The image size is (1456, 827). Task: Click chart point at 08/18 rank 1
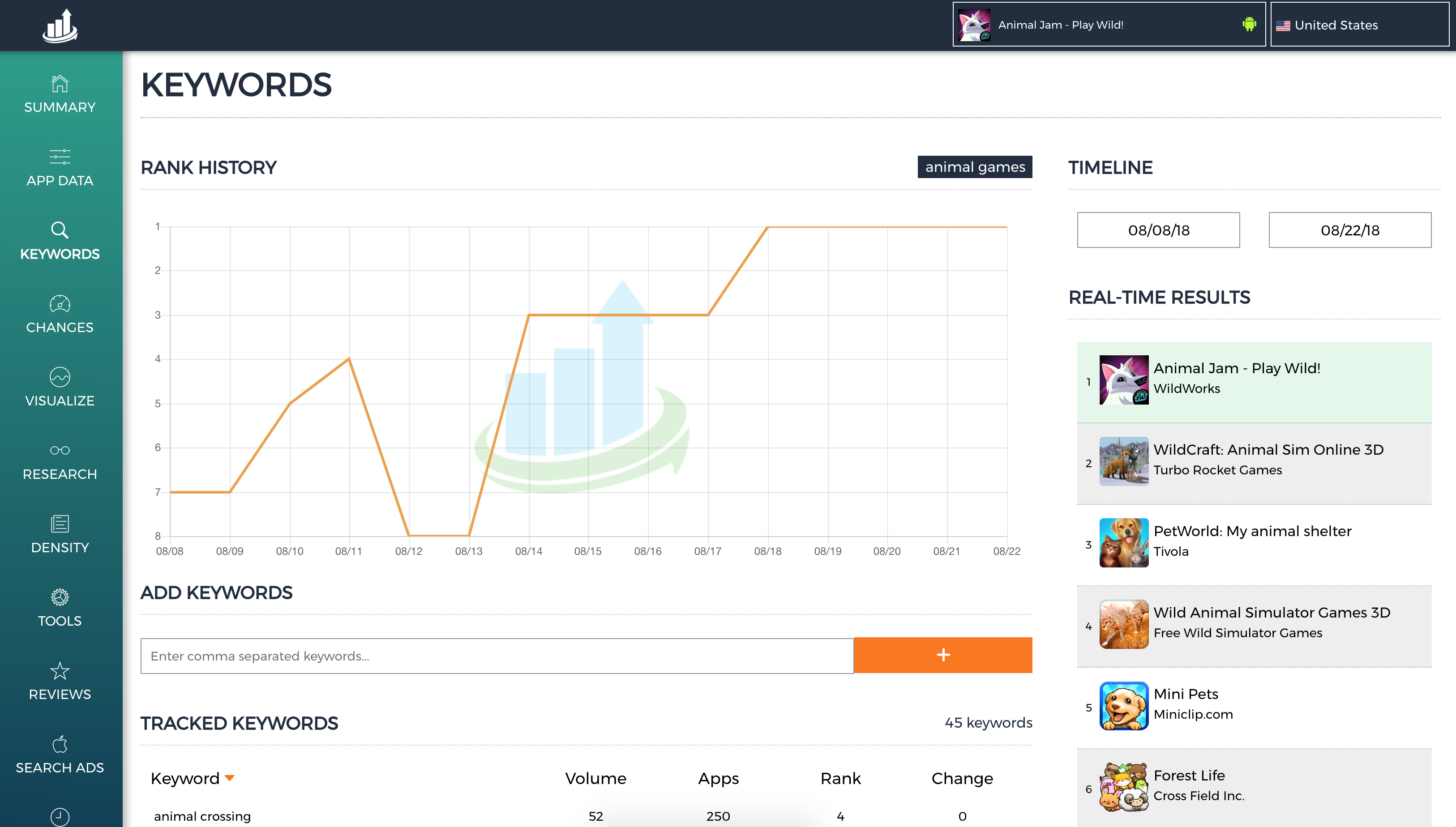click(x=767, y=226)
